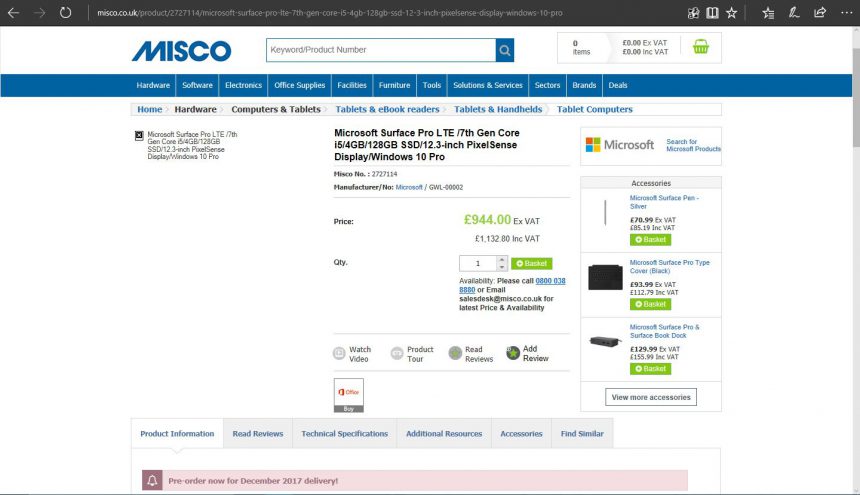
Task: Click Tablet Computers breadcrumb
Action: [595, 110]
